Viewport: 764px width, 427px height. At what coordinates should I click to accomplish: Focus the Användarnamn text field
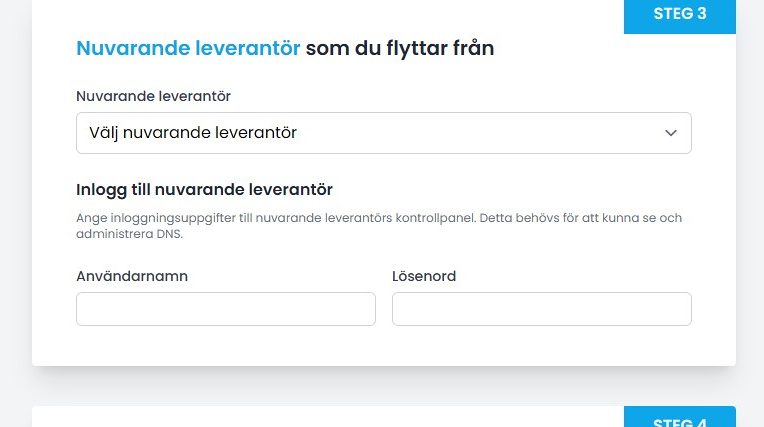pos(226,309)
